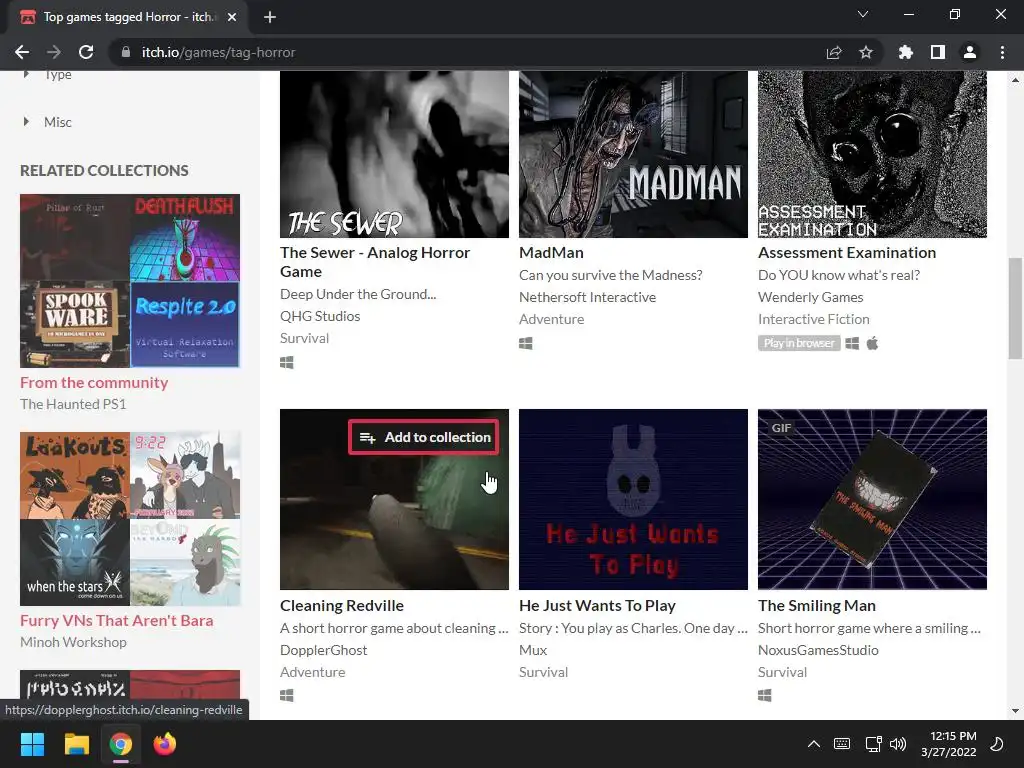
Task: Open He Just Wants To Play cover
Action: pyautogui.click(x=633, y=500)
